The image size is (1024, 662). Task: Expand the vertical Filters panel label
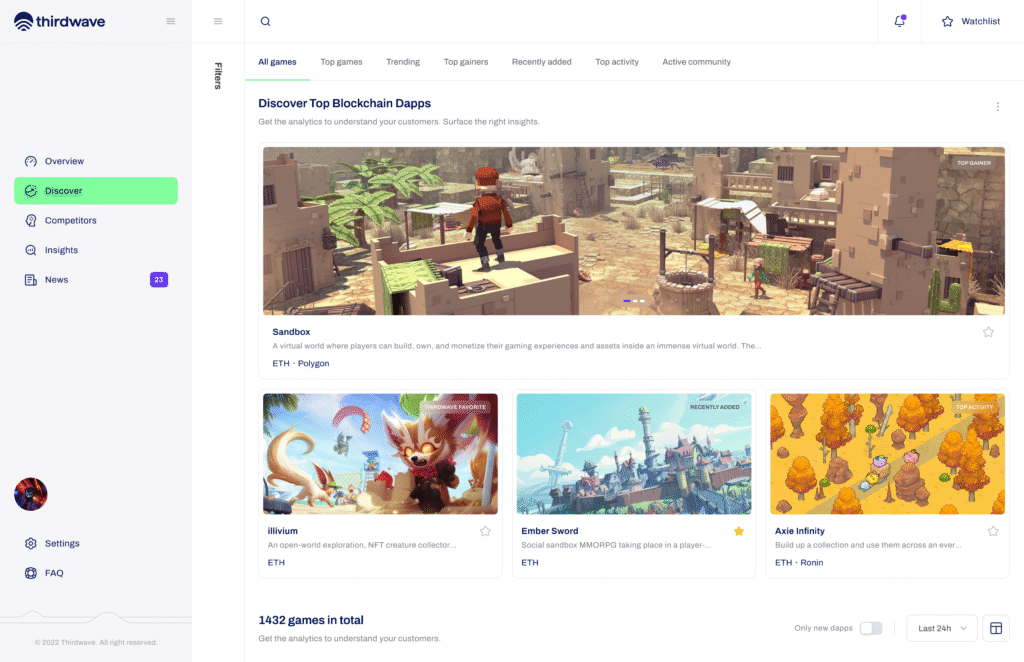point(218,76)
